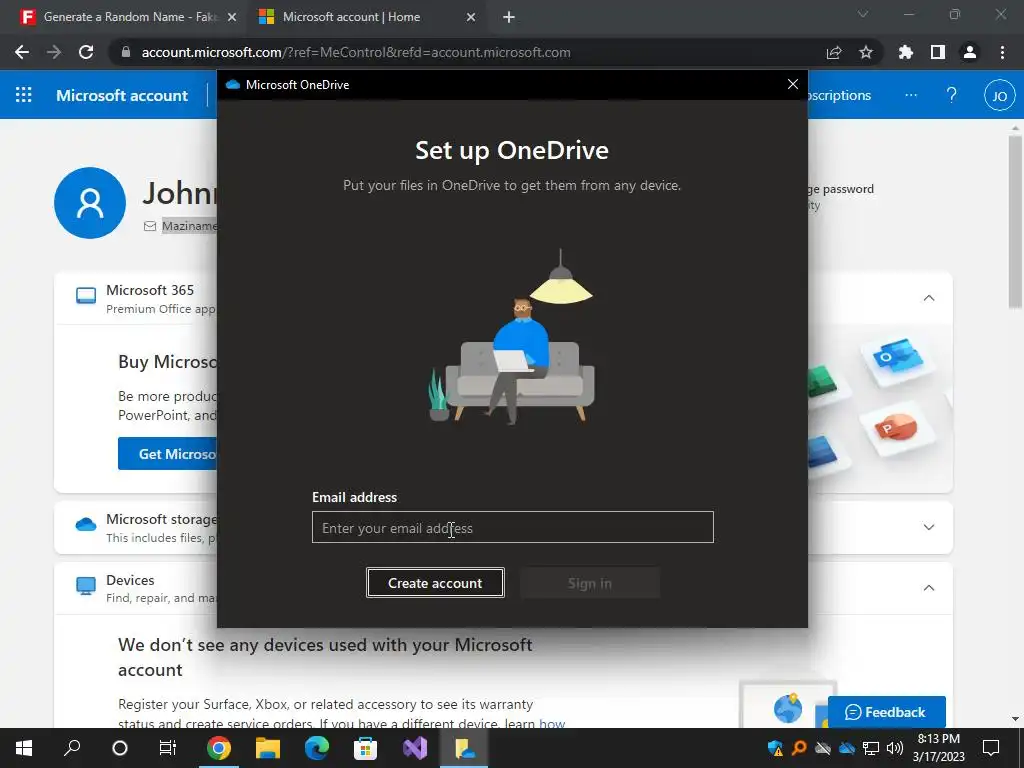The image size is (1024, 768).
Task: Click the Create account button
Action: click(435, 583)
